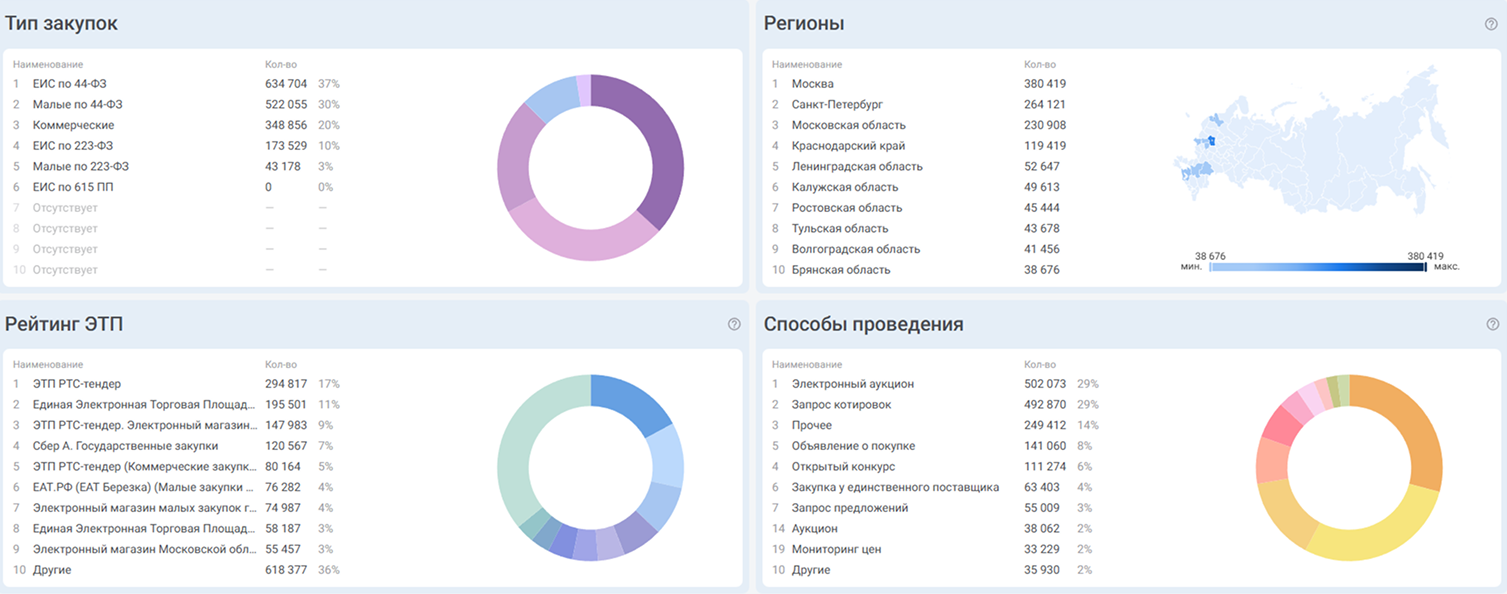Viewport: 1507px width, 594px height.
Task: Open help icon for Регионы panel
Action: point(1491,24)
